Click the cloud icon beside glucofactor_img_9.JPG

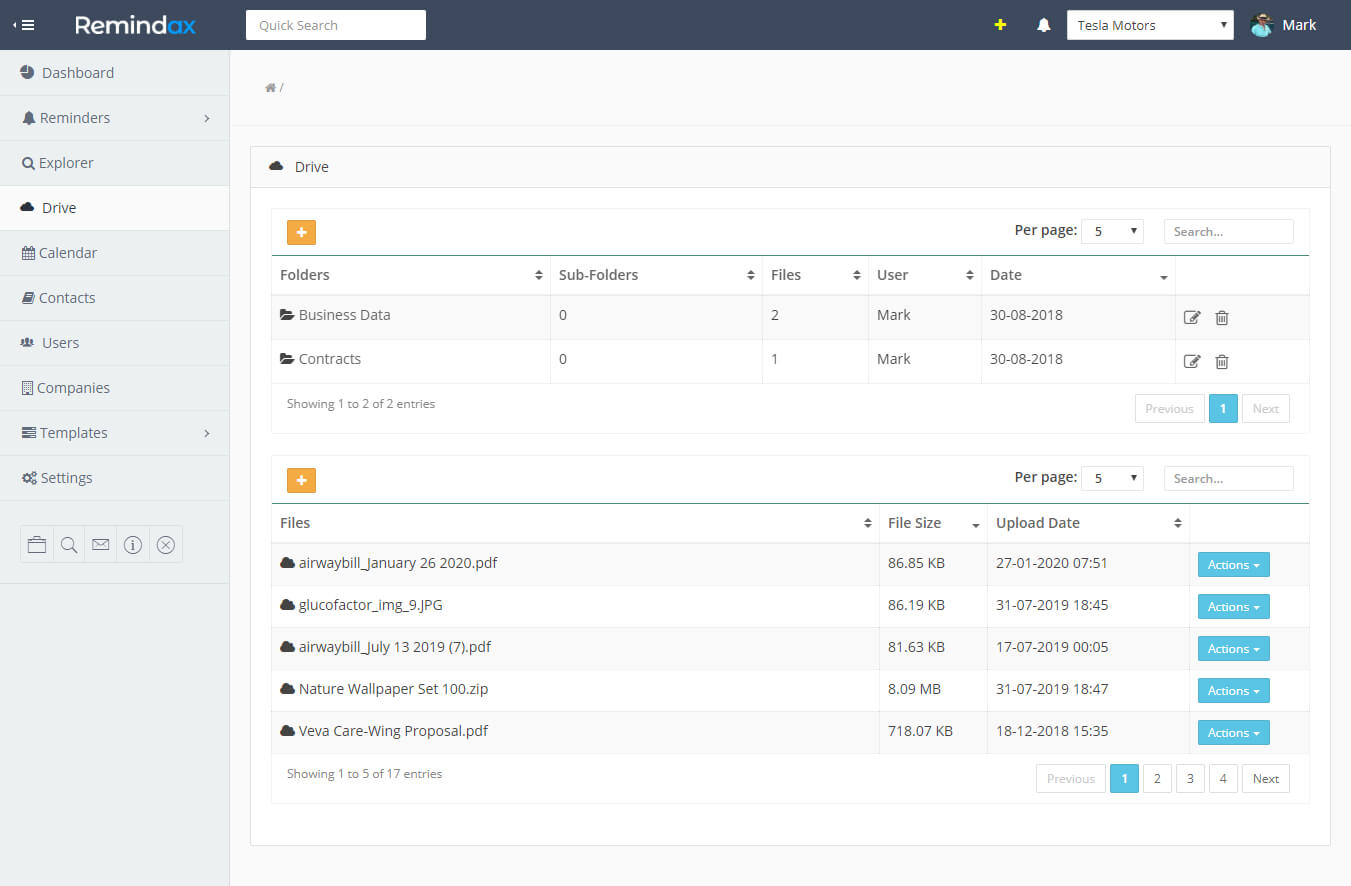287,605
